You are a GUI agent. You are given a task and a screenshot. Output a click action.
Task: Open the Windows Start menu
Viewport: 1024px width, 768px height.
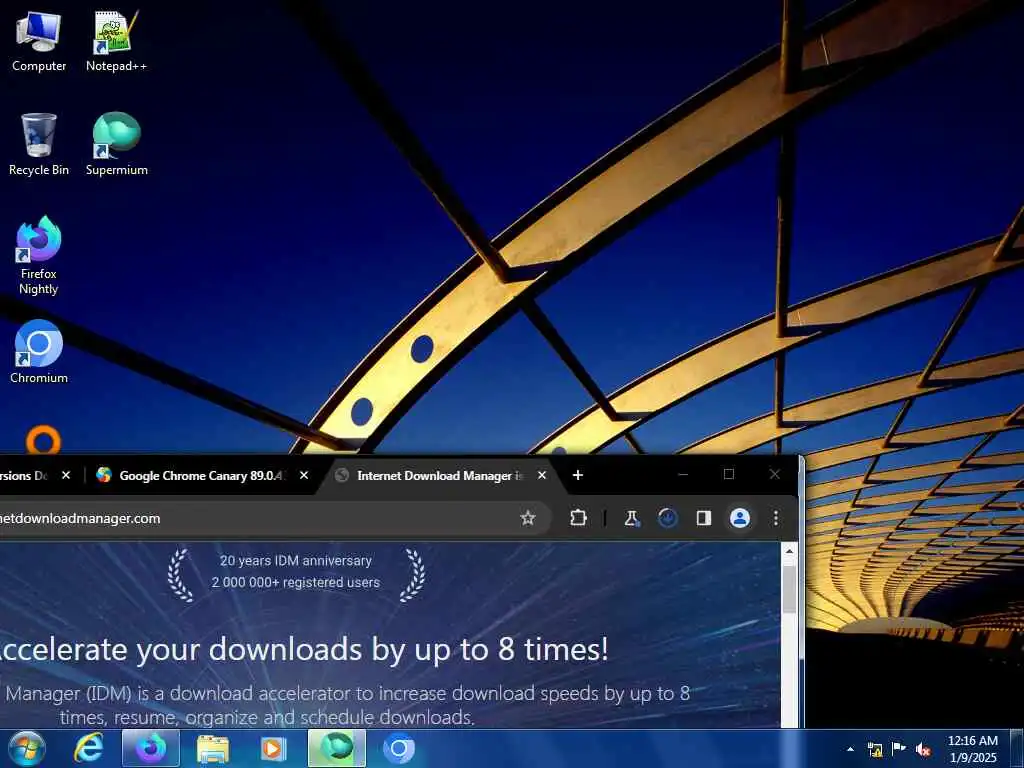tap(27, 748)
